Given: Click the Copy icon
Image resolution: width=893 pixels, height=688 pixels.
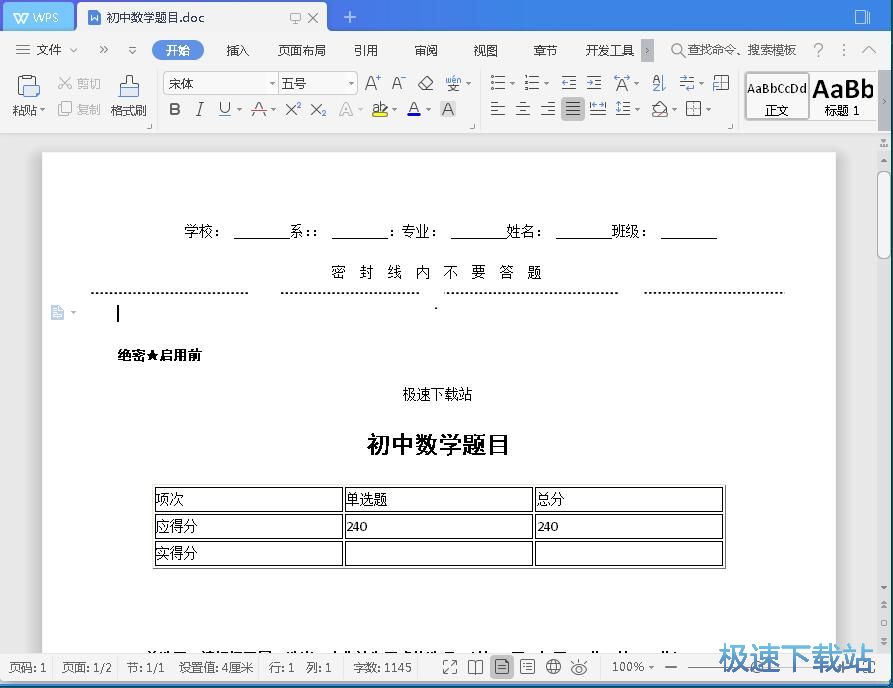Looking at the screenshot, I should [x=64, y=109].
